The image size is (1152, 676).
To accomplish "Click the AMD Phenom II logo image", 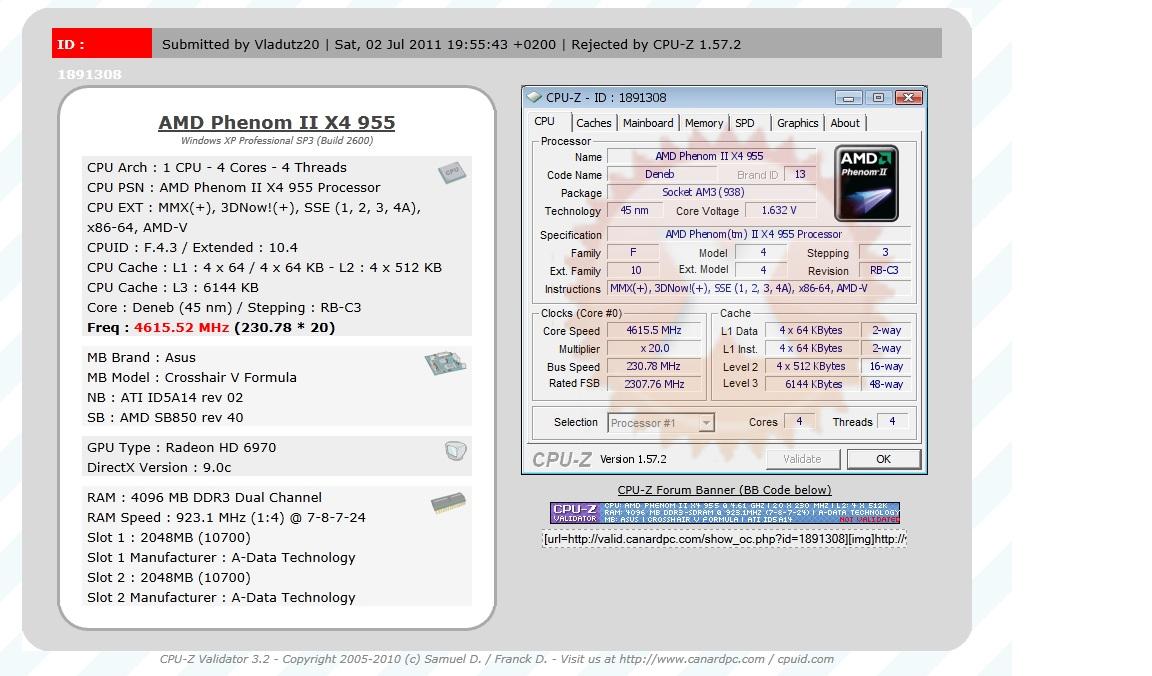I will click(x=866, y=183).
